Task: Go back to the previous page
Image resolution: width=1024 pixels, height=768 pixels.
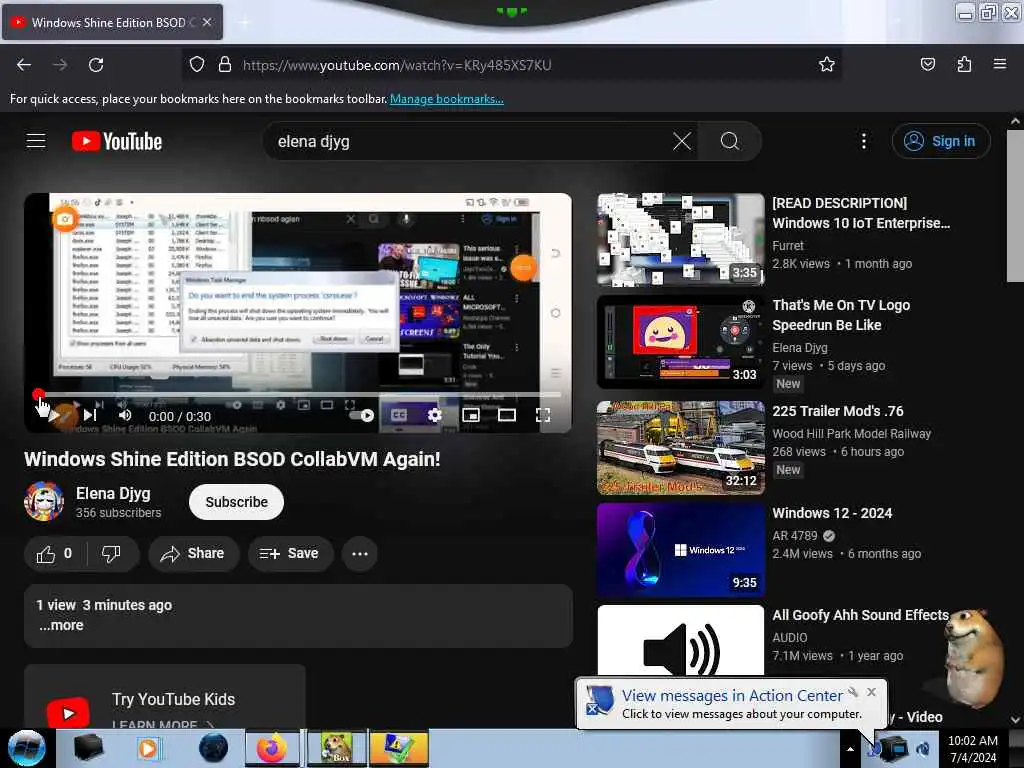Action: 24,65
